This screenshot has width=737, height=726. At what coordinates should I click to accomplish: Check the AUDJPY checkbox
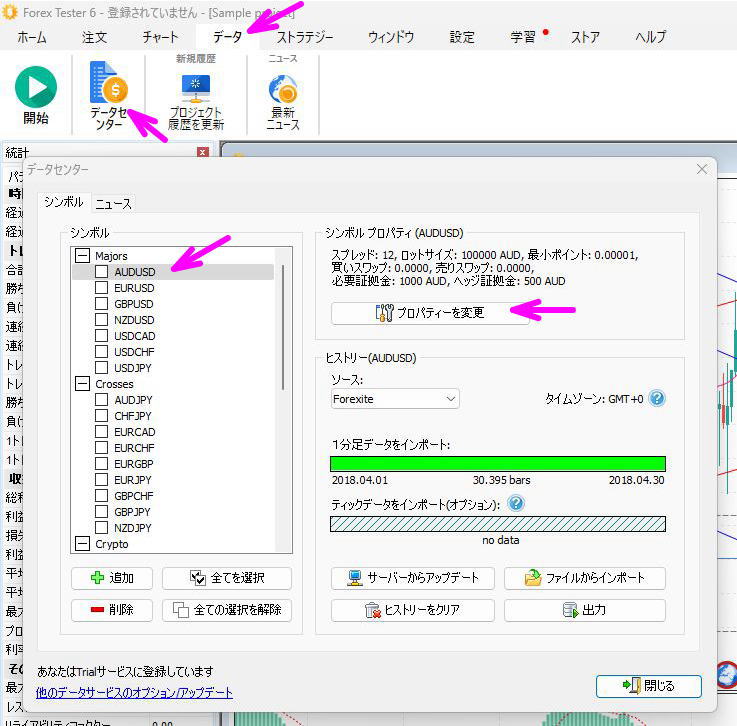pyautogui.click(x=102, y=399)
